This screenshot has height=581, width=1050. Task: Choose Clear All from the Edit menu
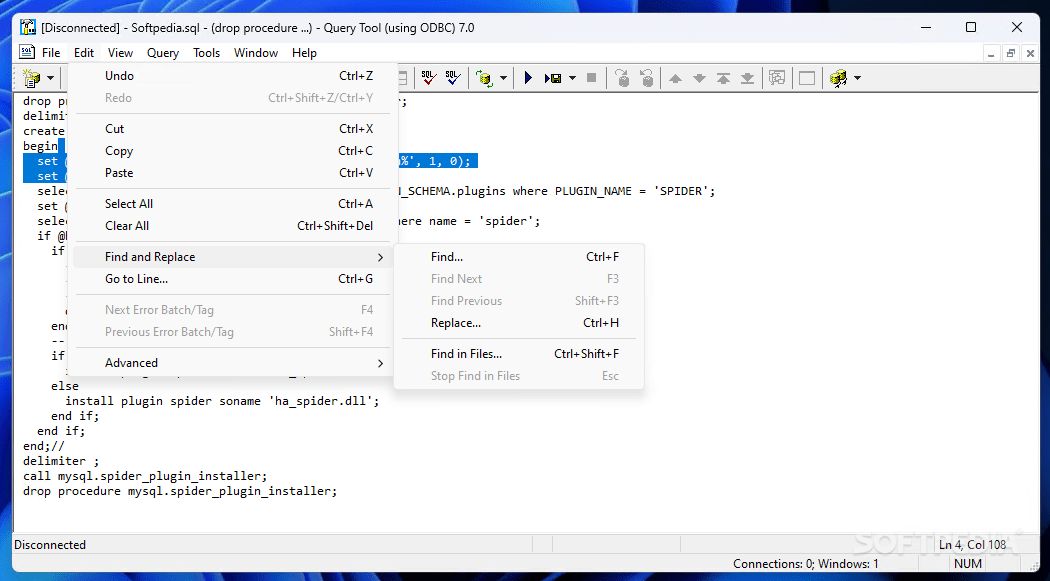pos(232,226)
